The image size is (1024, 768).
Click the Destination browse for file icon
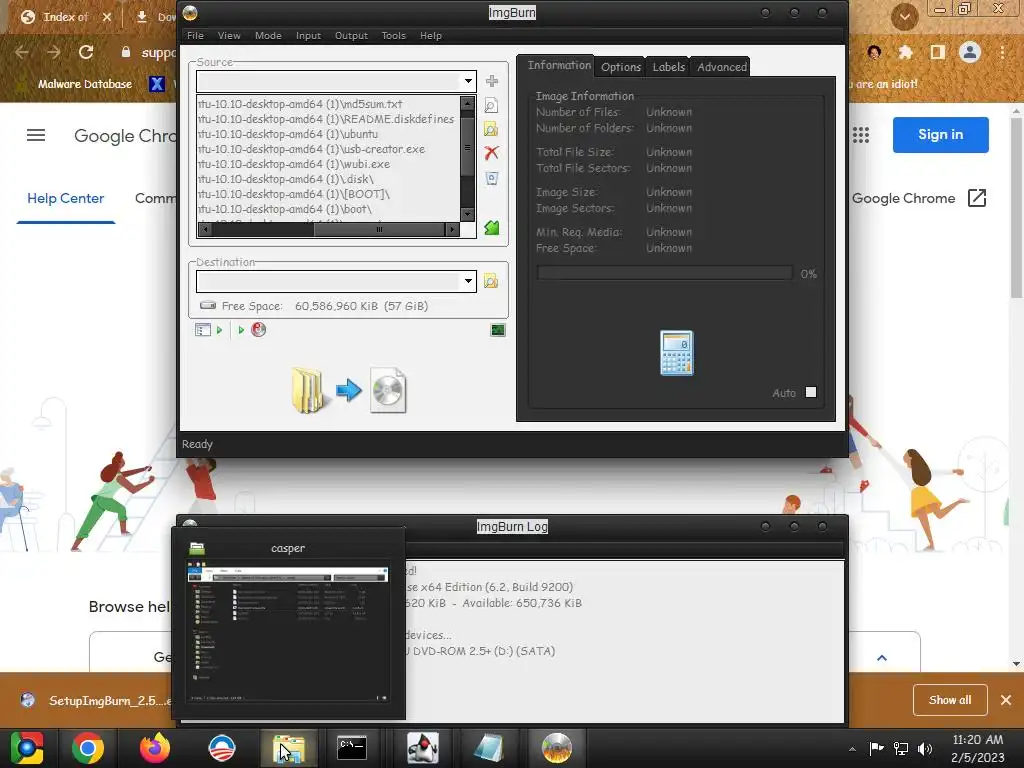pos(491,281)
